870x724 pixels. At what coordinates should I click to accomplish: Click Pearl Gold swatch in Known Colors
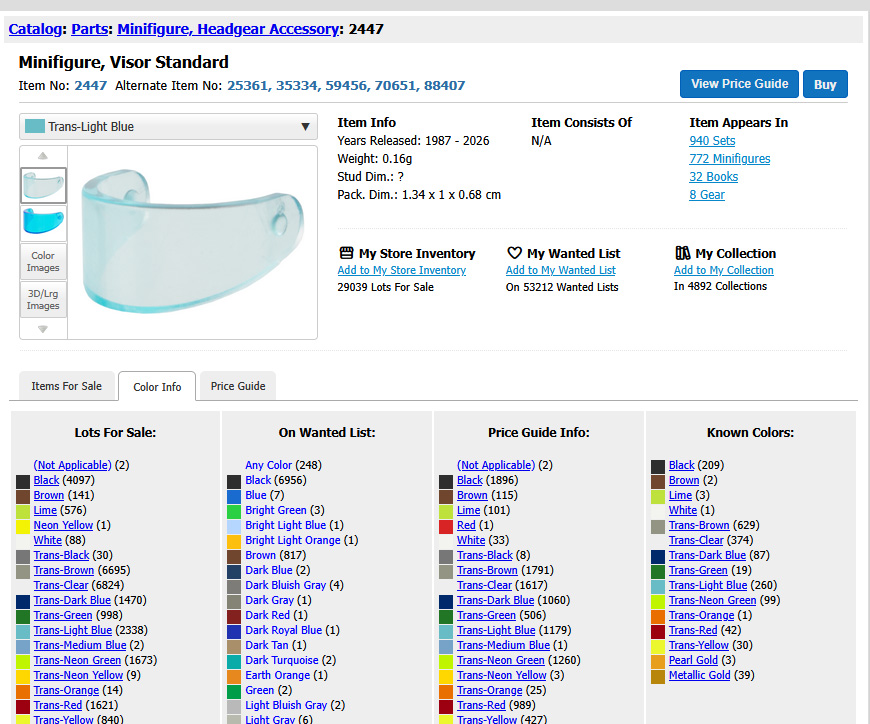(x=658, y=661)
